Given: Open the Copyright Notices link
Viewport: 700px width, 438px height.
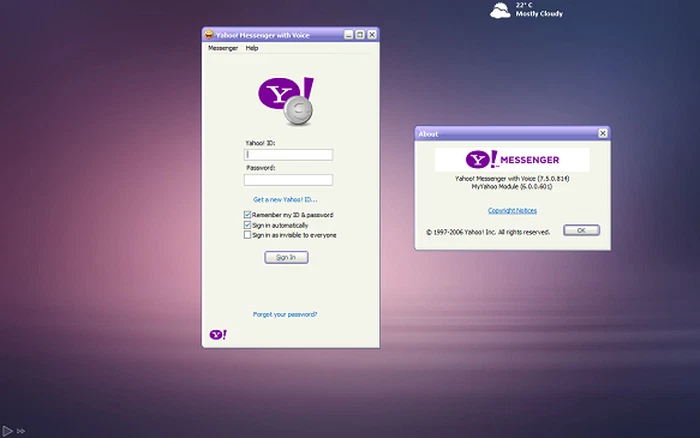Looking at the screenshot, I should 512,210.
